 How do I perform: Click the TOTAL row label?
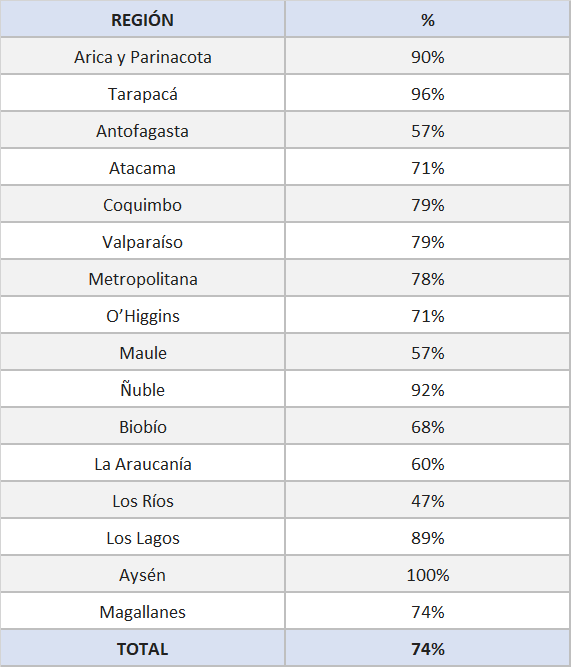click(143, 648)
